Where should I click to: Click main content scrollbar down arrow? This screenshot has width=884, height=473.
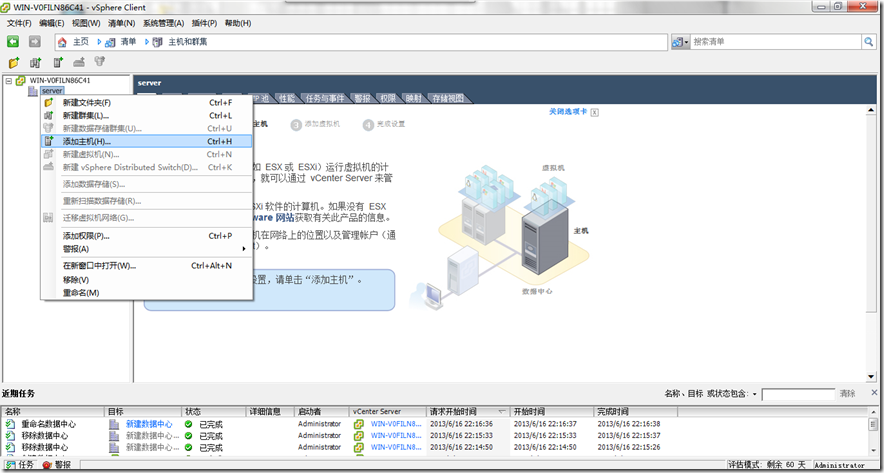pos(871,377)
